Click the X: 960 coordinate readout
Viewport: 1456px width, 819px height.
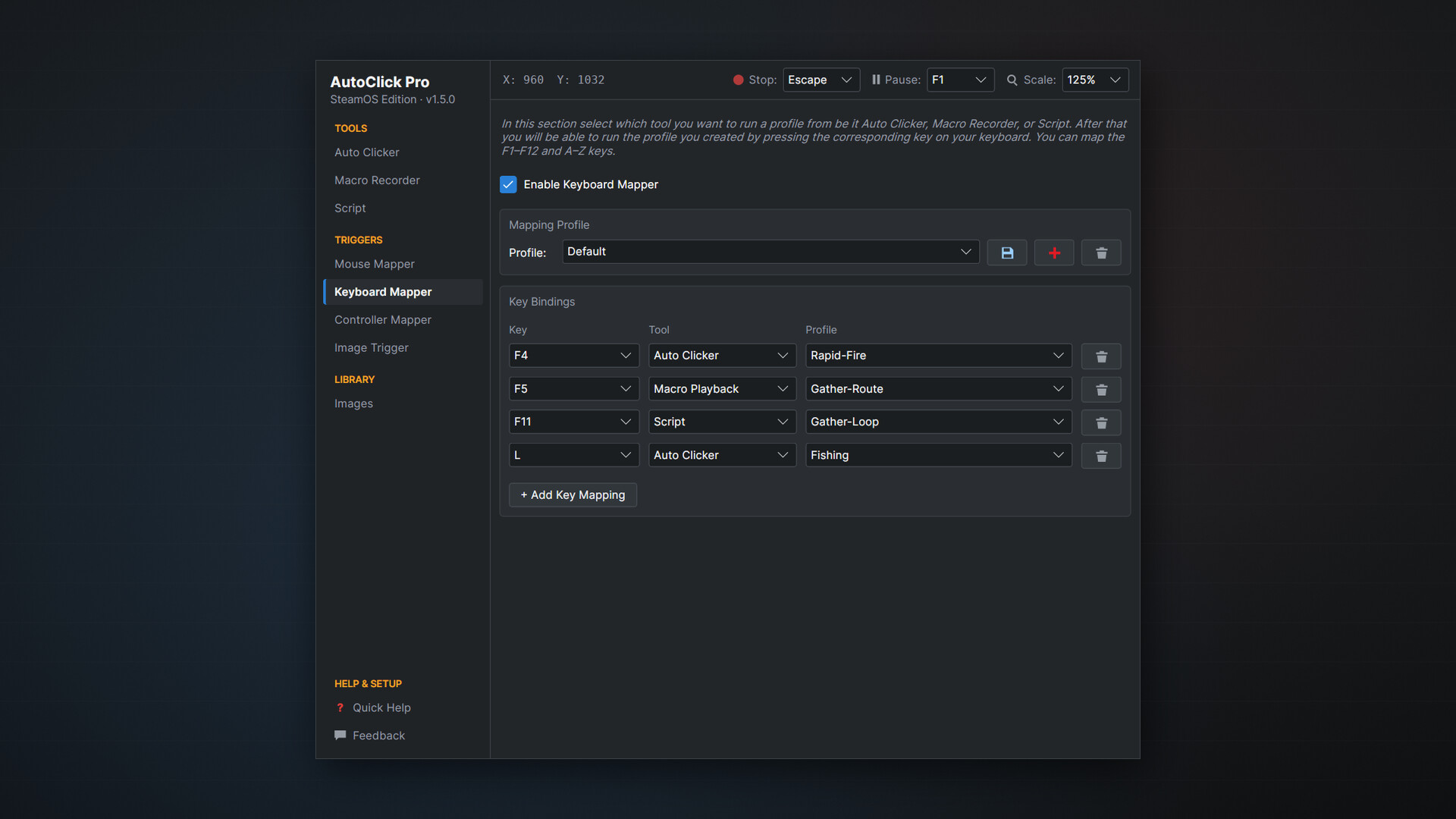[523, 80]
